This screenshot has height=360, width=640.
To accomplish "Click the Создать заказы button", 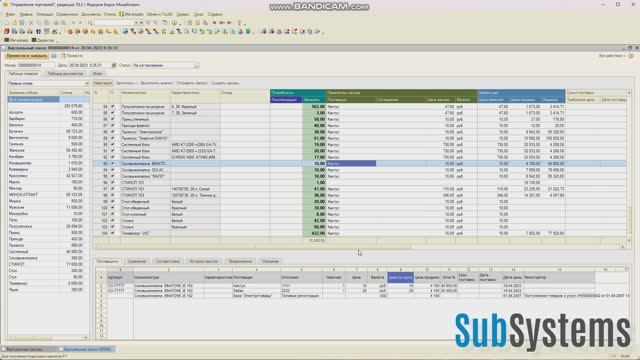I will 225,83.
